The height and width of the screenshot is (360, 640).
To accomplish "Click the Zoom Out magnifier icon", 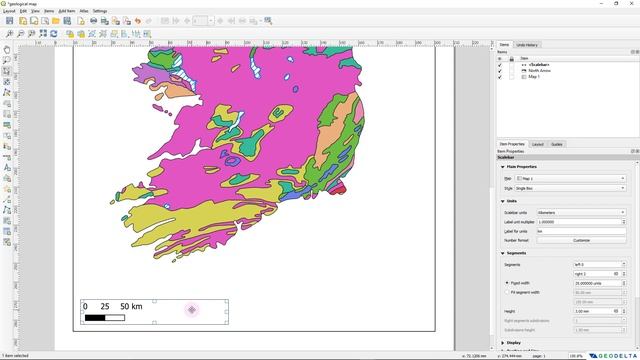I will point(20,33).
